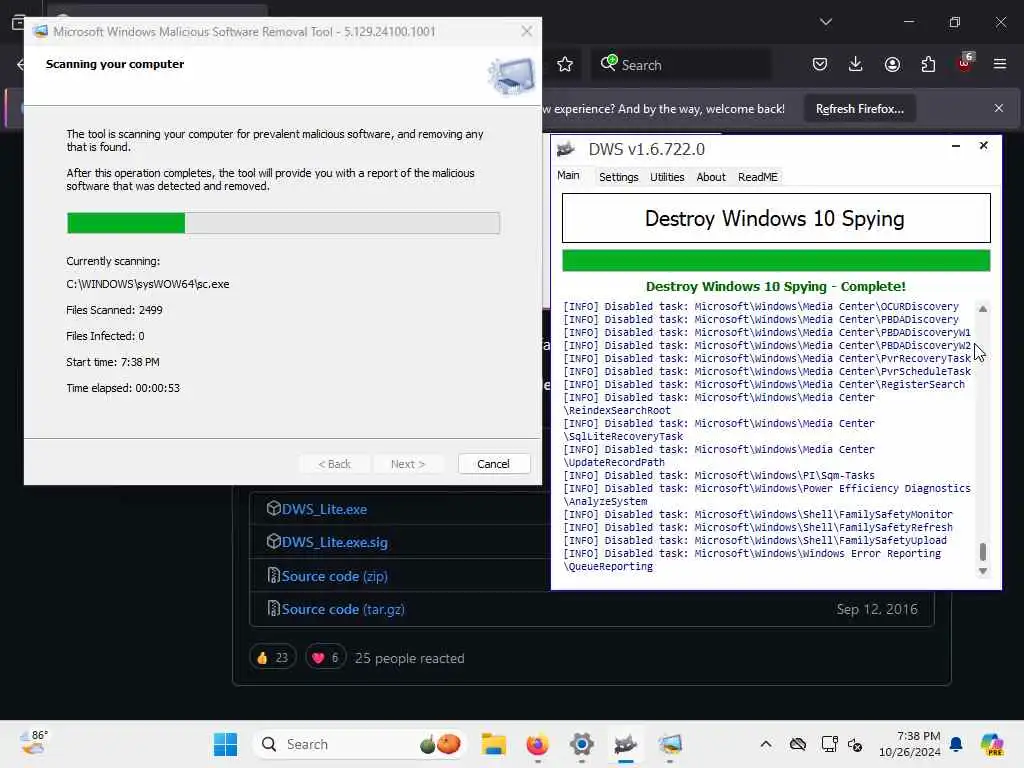Toggle the thumbs up reaction with 23

(x=273, y=658)
